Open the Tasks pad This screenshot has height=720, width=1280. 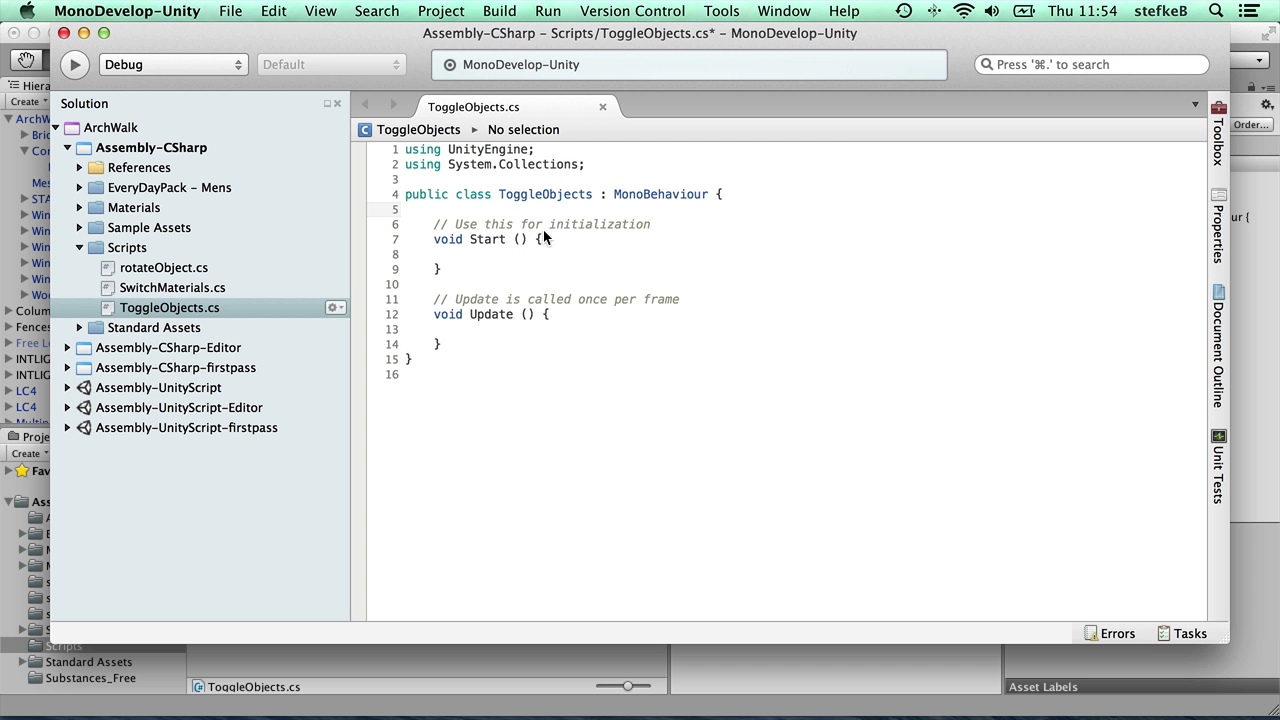(1182, 634)
